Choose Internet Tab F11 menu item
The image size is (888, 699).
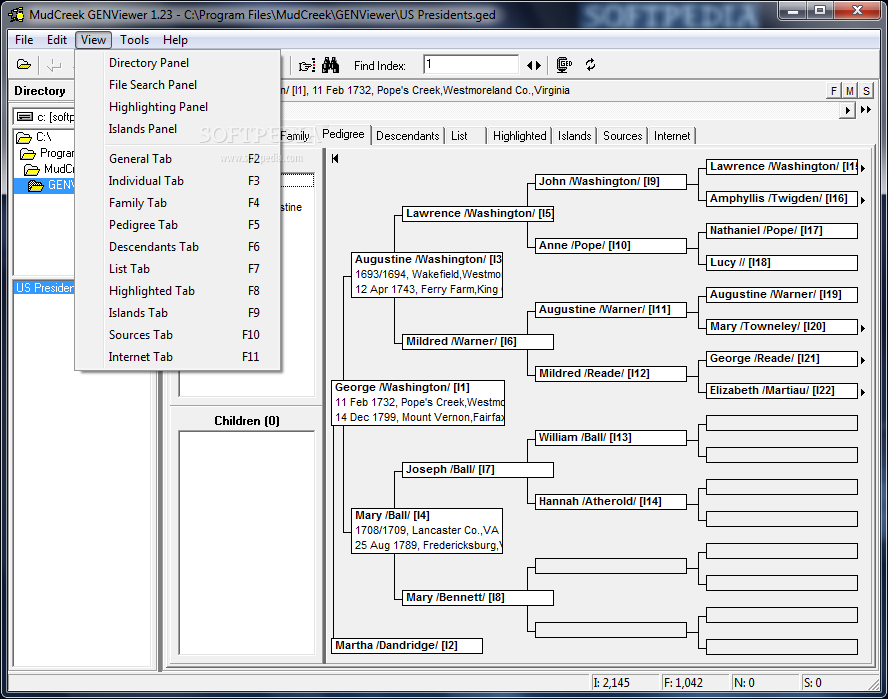click(178, 357)
